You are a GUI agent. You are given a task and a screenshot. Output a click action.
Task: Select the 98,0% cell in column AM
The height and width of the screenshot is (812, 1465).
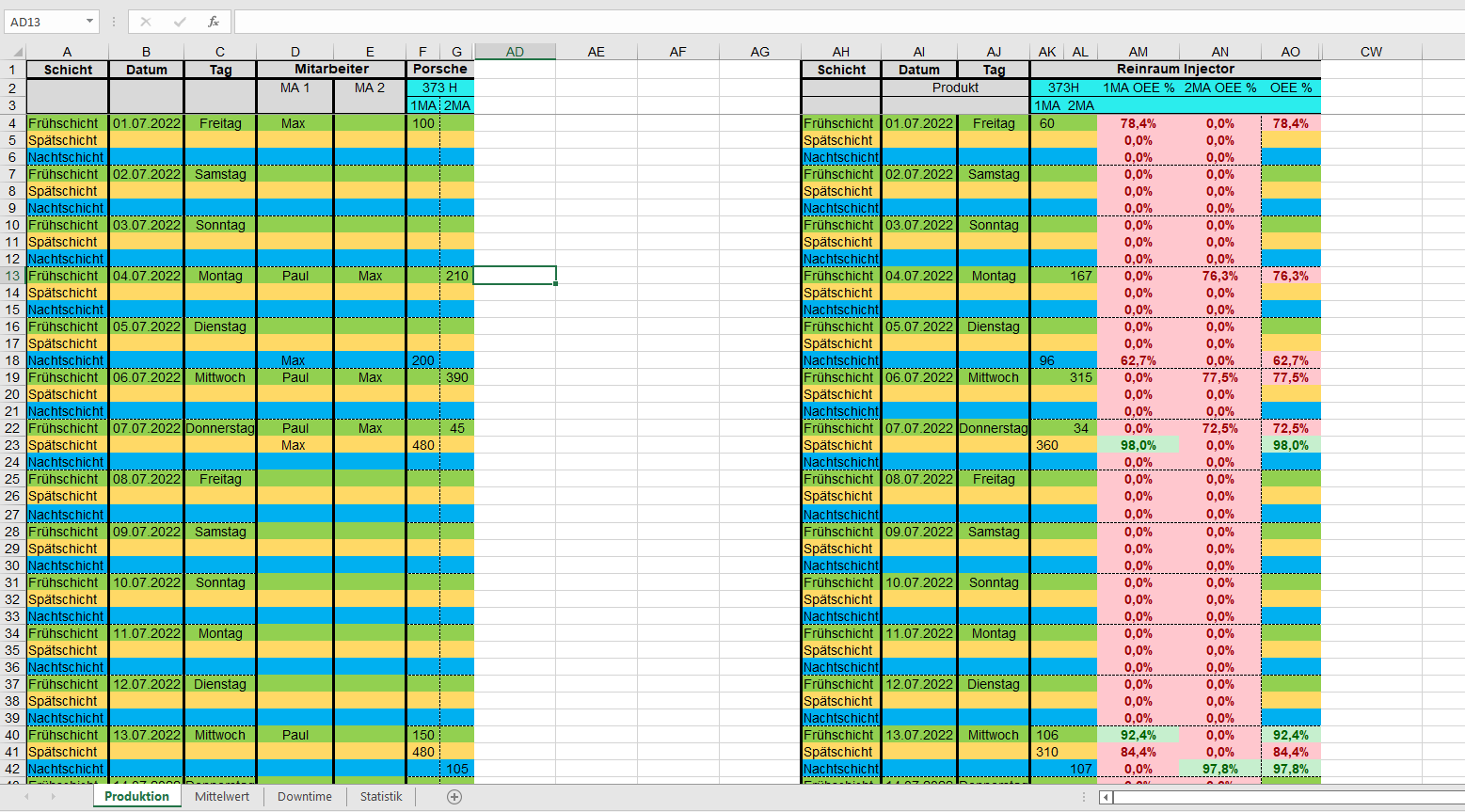coord(1139,445)
